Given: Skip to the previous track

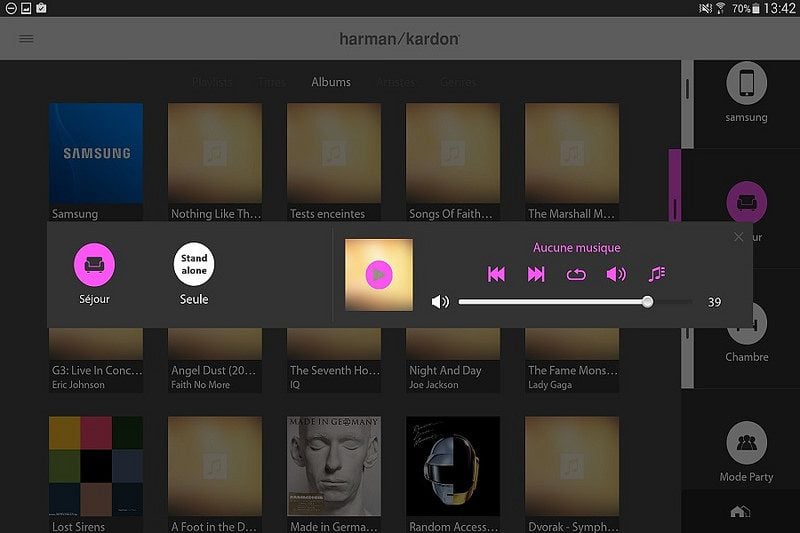Looking at the screenshot, I should tap(496, 274).
